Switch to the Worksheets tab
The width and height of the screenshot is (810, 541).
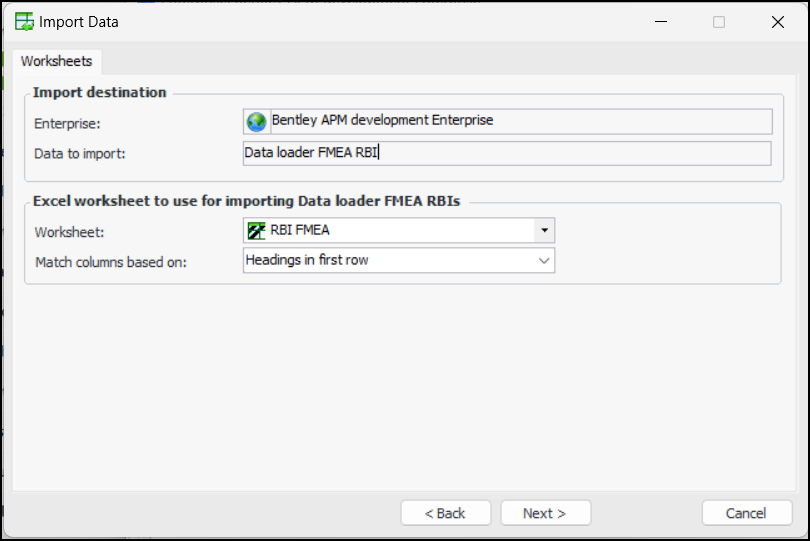56,61
